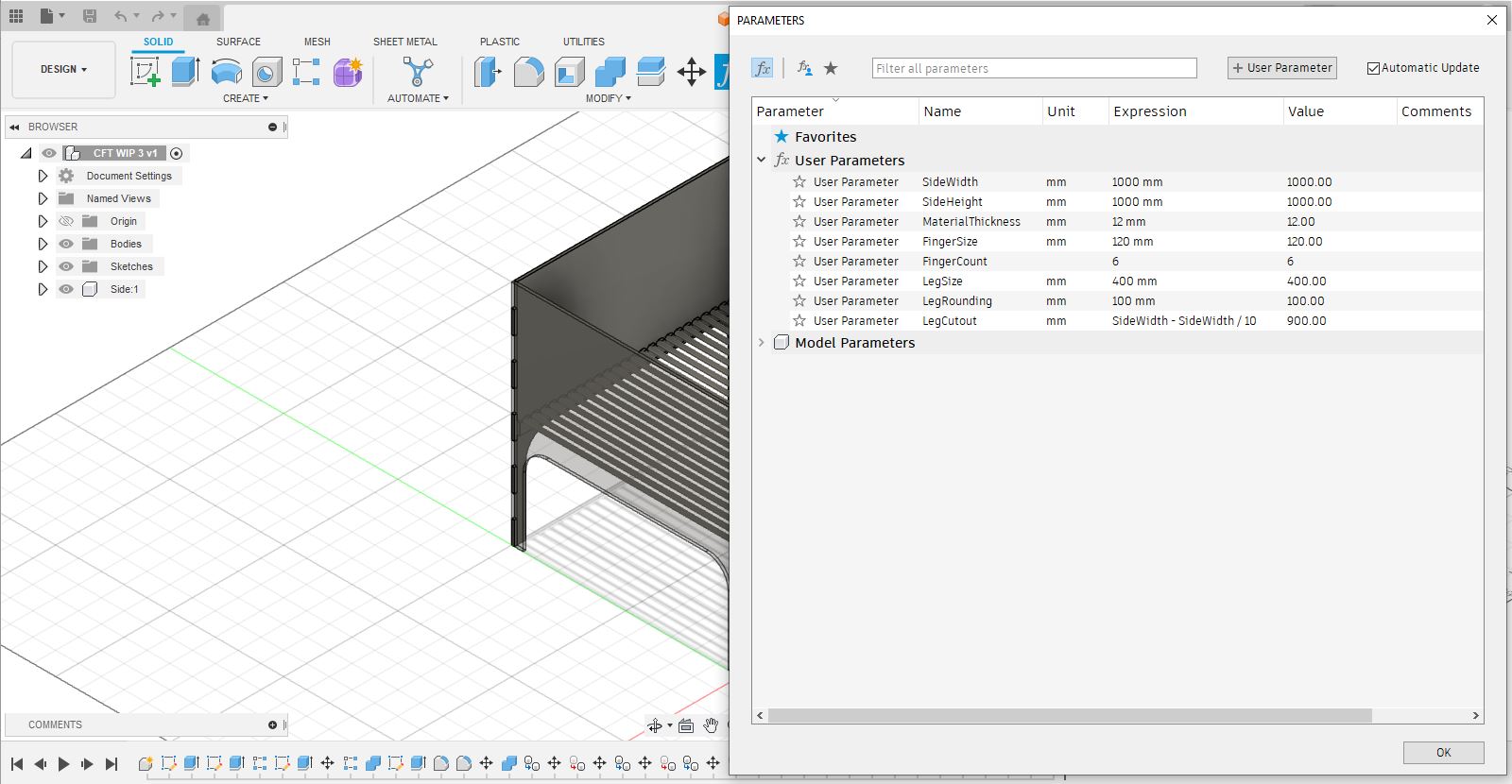Open the AUTOMATE dropdown menu
1512x784 pixels.
pyautogui.click(x=418, y=98)
